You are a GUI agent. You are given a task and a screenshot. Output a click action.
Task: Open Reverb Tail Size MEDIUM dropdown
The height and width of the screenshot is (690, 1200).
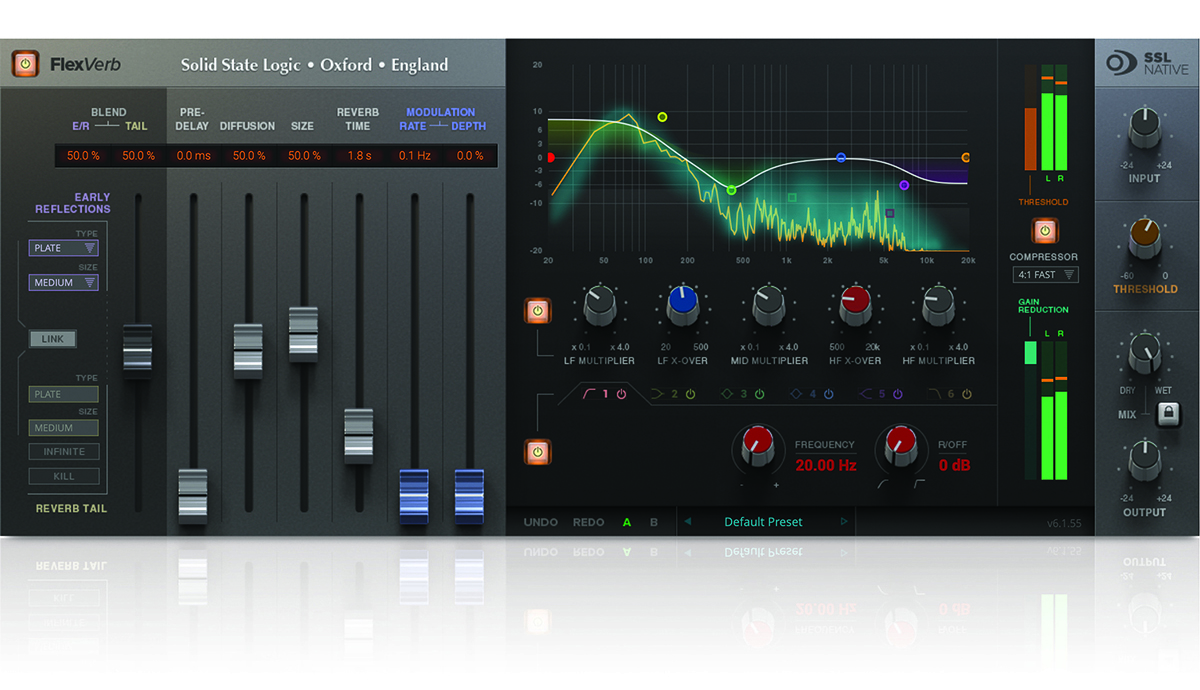click(64, 428)
